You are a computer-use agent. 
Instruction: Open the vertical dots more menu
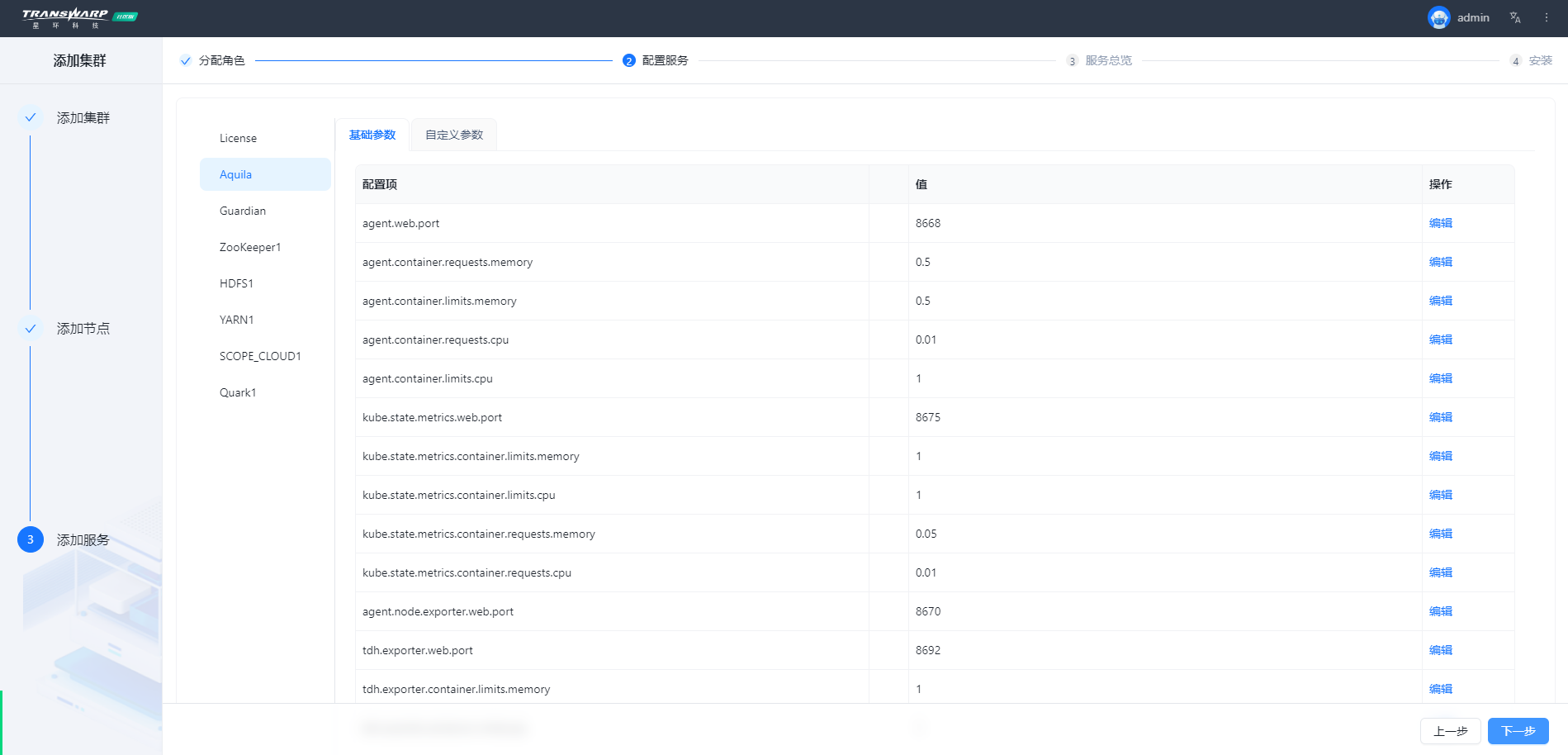pyautogui.click(x=1547, y=17)
